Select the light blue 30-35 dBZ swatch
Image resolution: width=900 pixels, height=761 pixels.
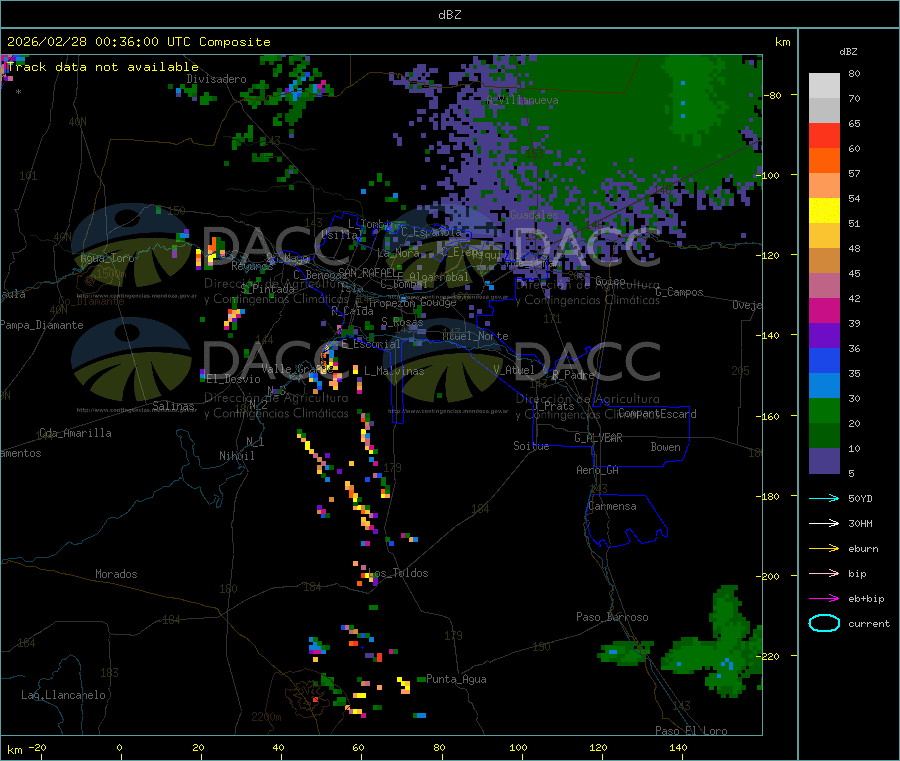pyautogui.click(x=824, y=386)
